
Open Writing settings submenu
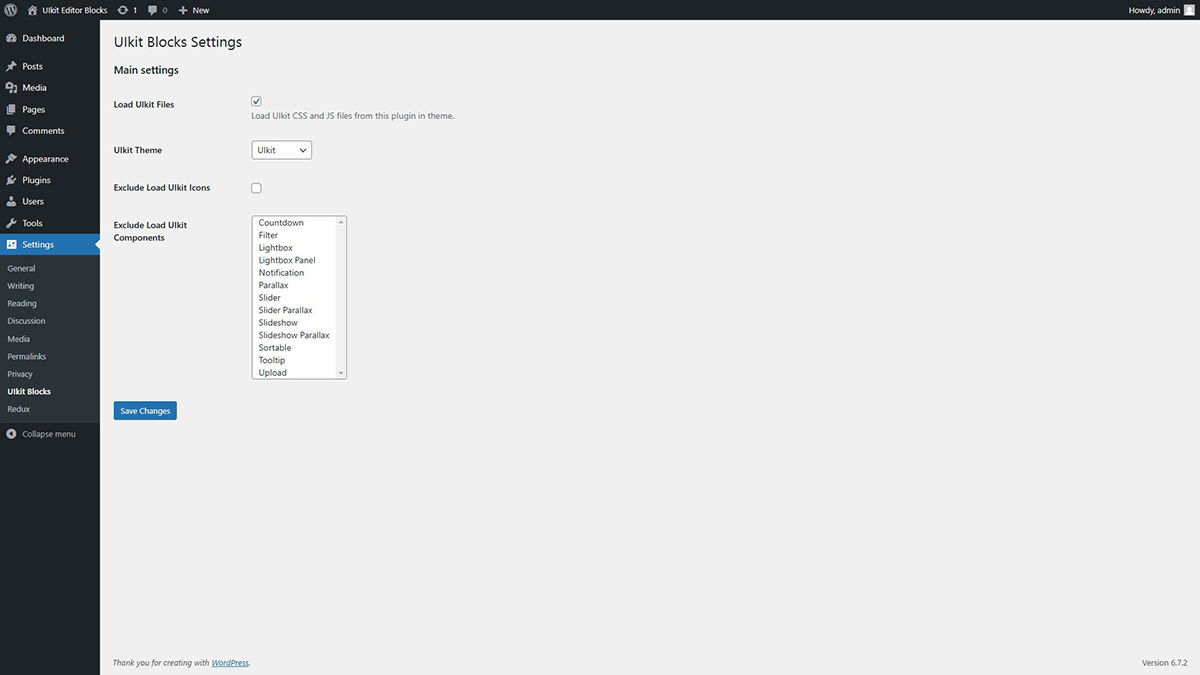pos(20,286)
